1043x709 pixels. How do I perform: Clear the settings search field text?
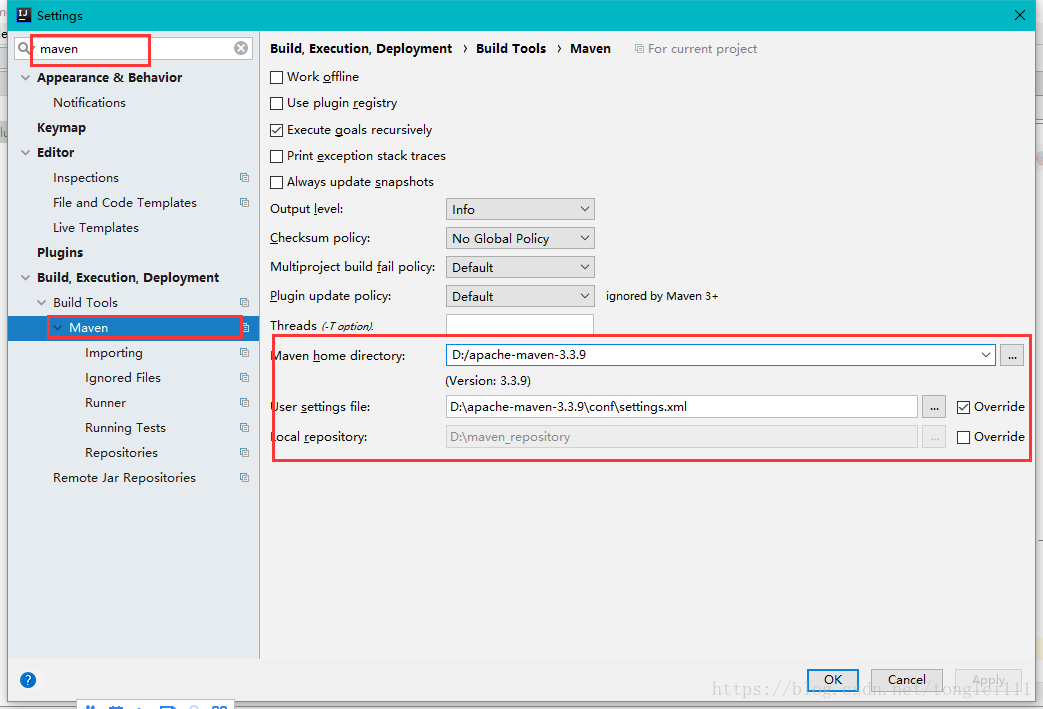pyautogui.click(x=241, y=48)
